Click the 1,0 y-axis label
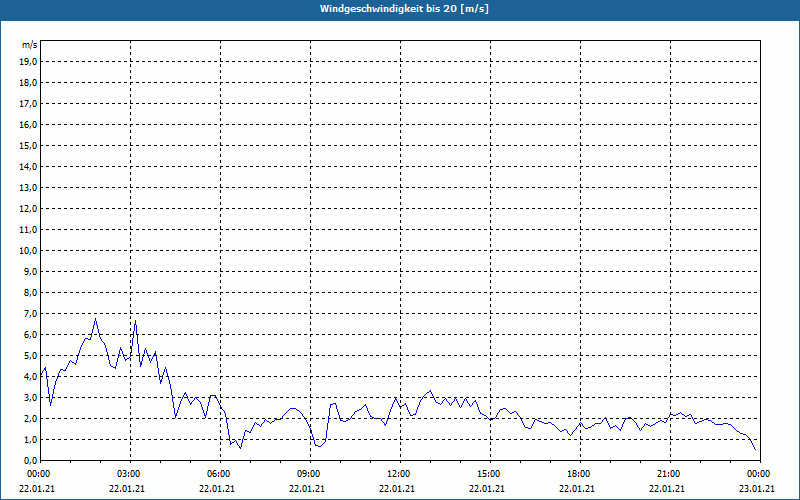Screen dimensions: 800x500 click(x=31, y=439)
